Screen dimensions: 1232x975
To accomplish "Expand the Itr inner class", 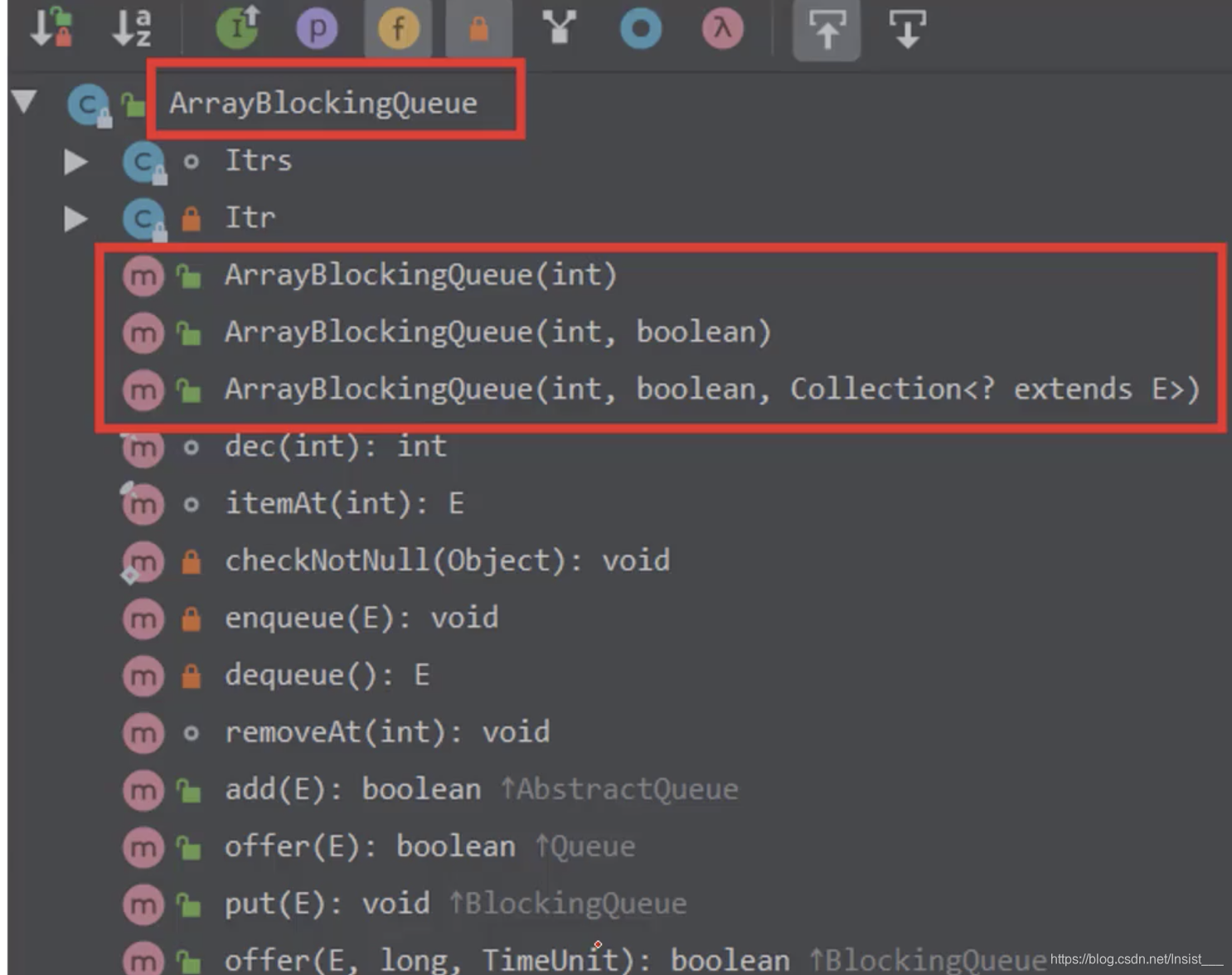I will 76,218.
